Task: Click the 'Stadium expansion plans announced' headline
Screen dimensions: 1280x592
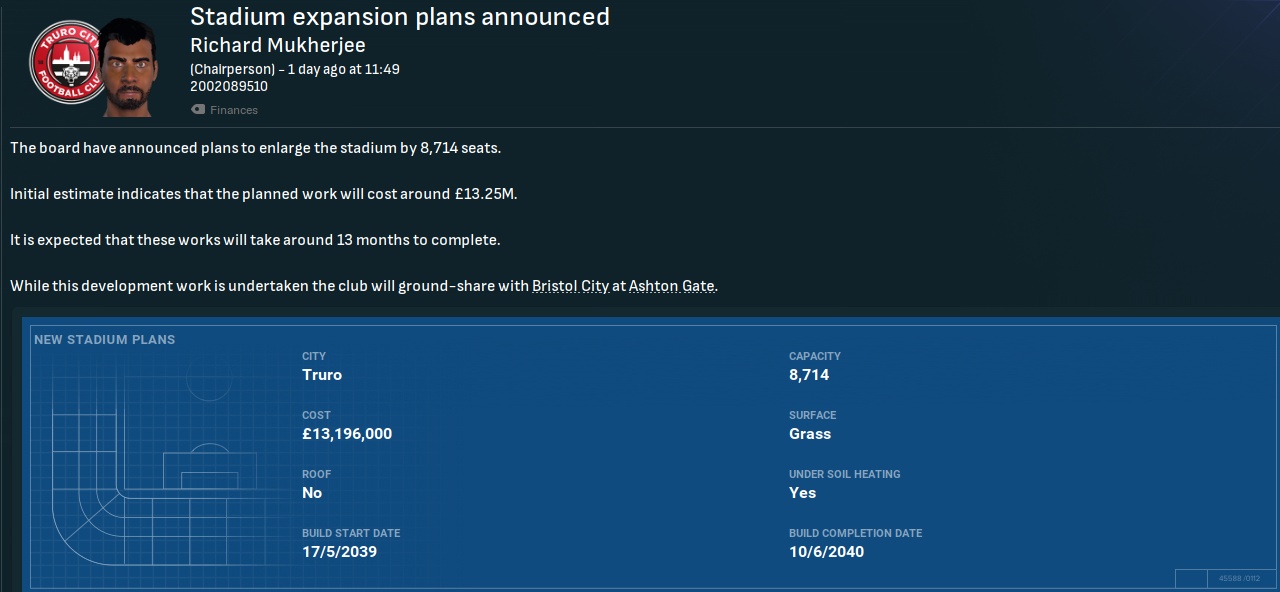Action: point(400,17)
